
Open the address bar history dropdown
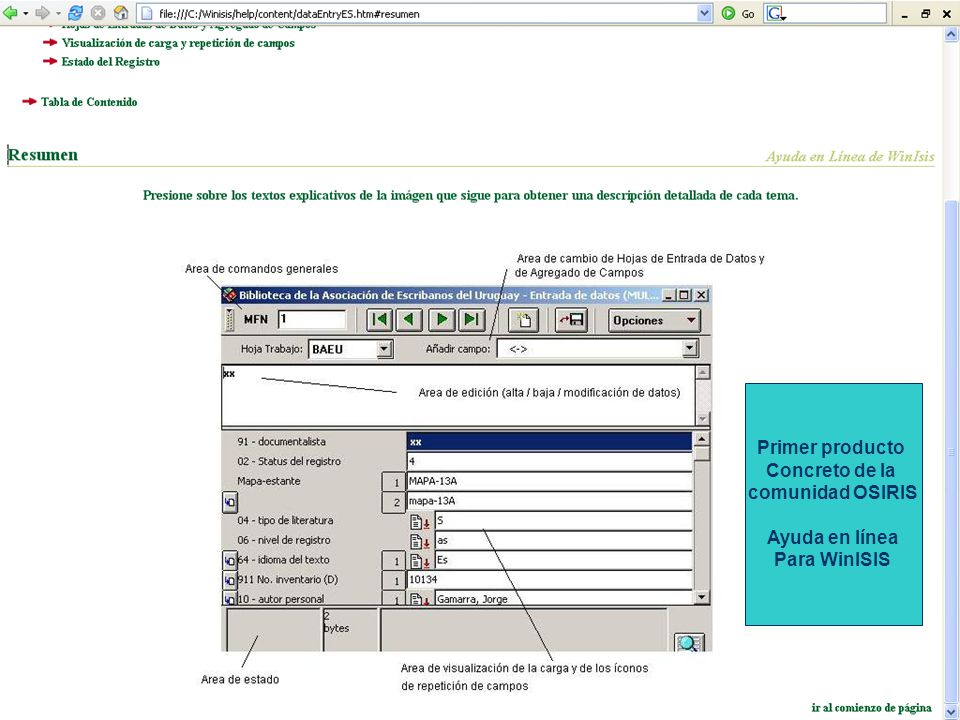(x=705, y=13)
